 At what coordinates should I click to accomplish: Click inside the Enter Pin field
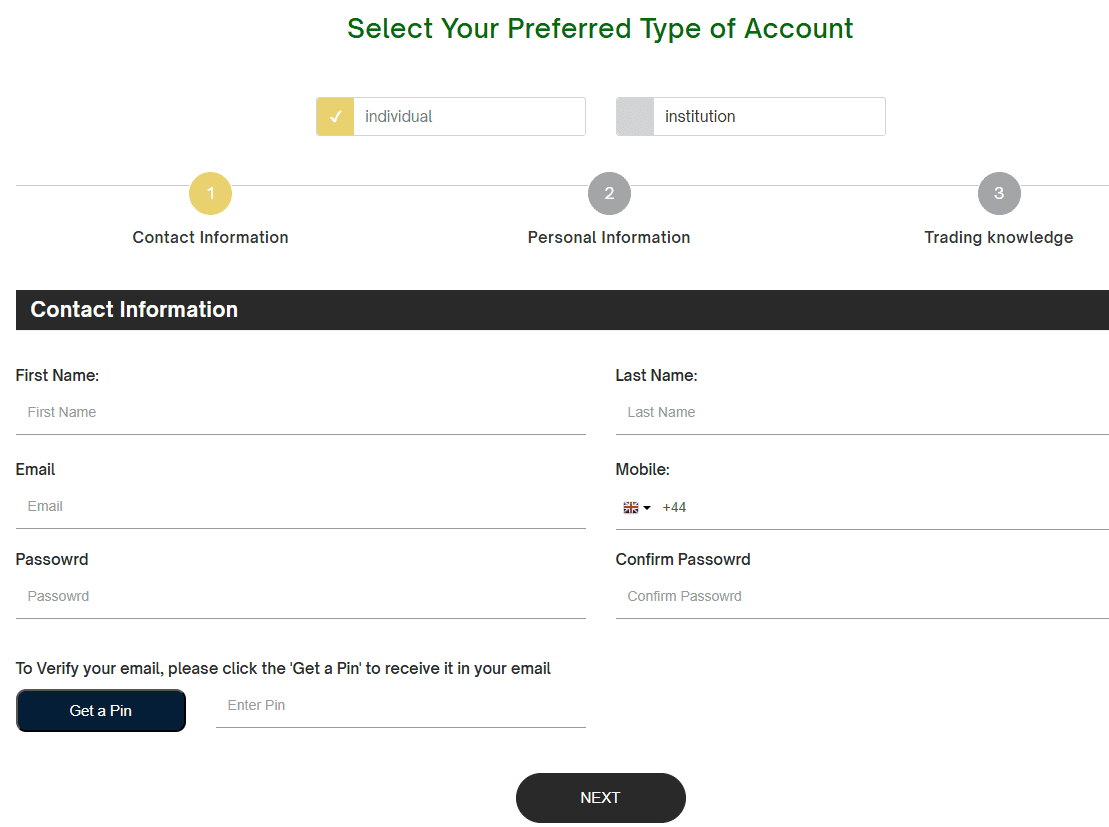click(x=400, y=704)
